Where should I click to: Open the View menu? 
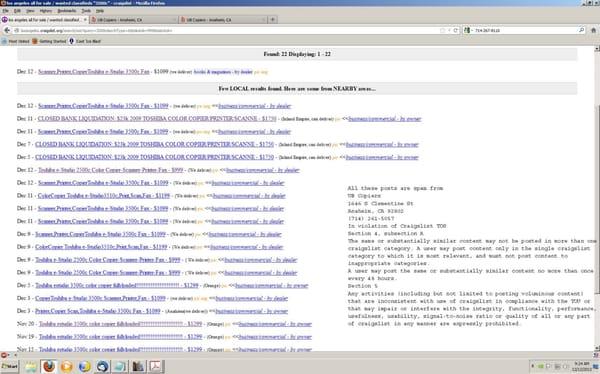pyautogui.click(x=30, y=11)
